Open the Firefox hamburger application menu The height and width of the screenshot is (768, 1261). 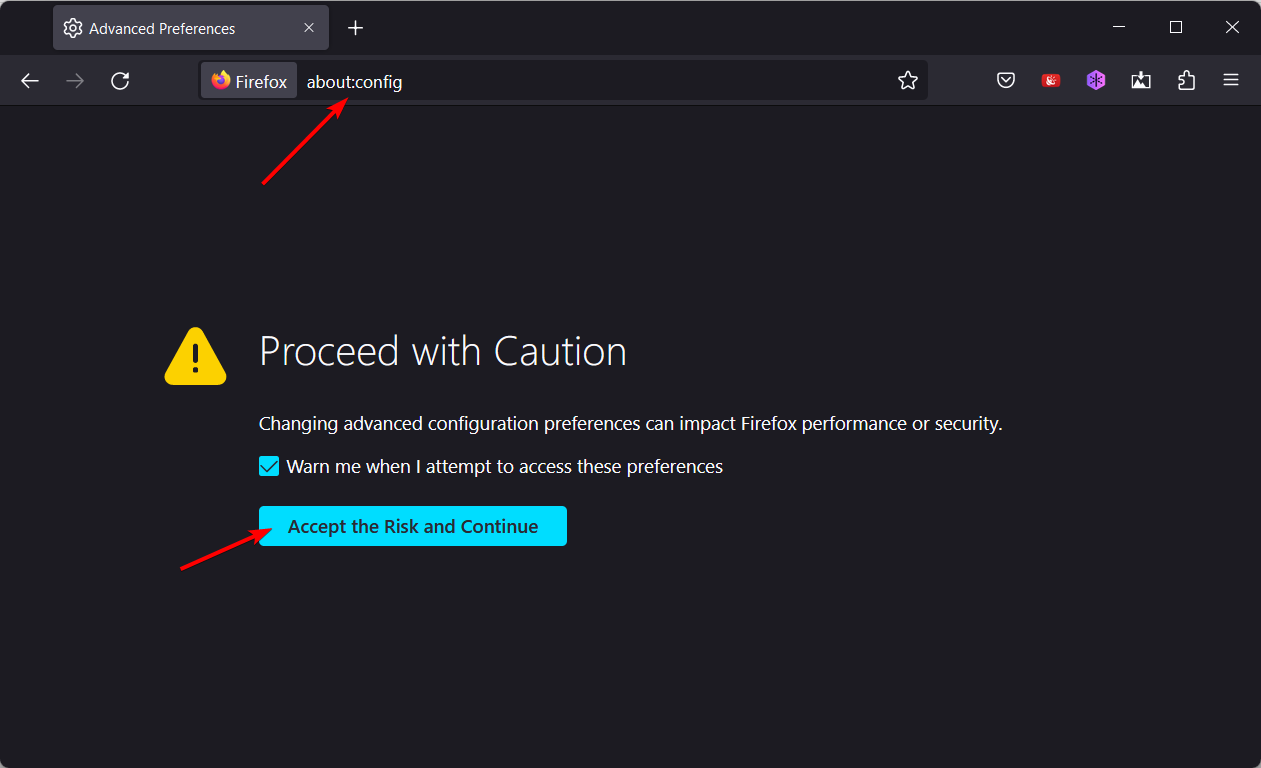point(1231,81)
